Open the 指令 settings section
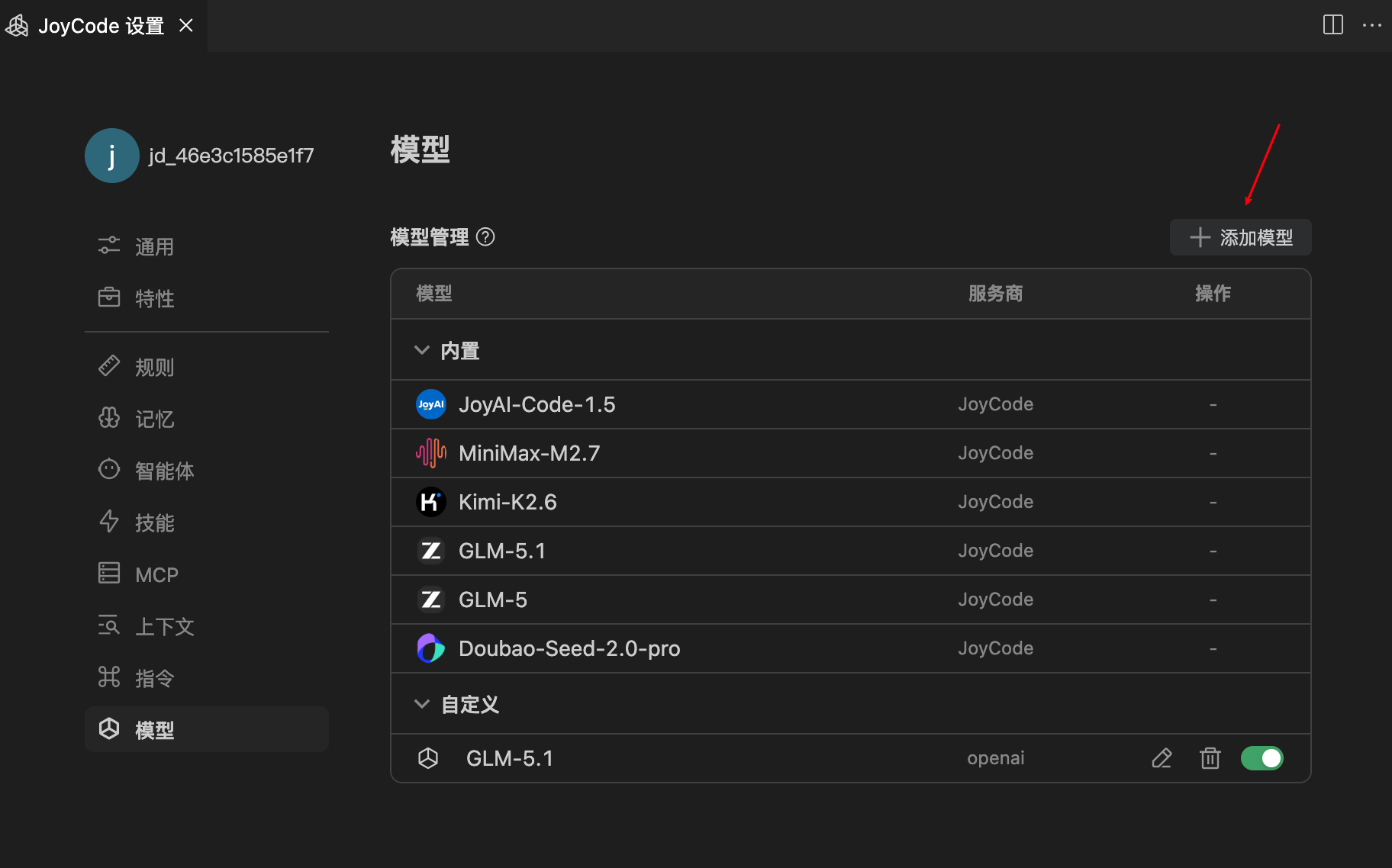The width and height of the screenshot is (1392, 868). [206, 678]
